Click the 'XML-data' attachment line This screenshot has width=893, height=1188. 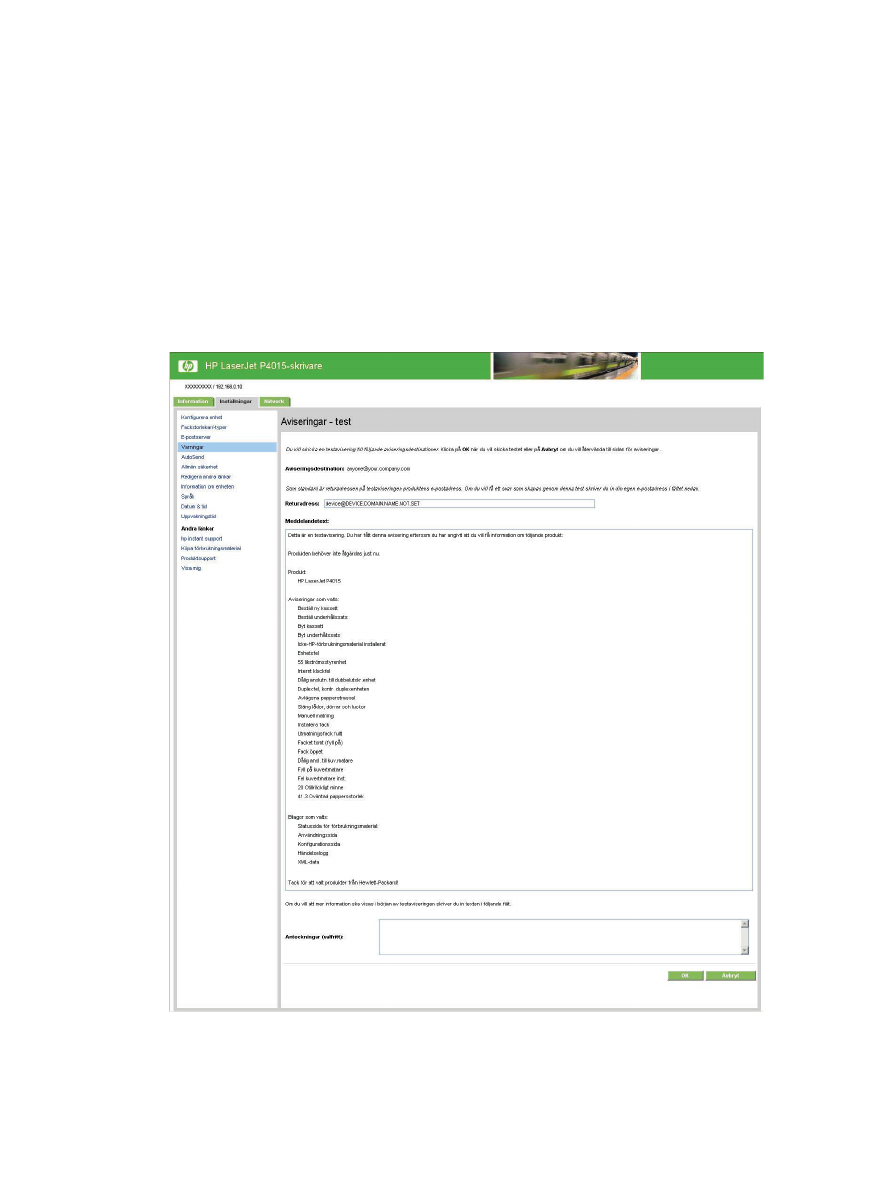[308, 862]
